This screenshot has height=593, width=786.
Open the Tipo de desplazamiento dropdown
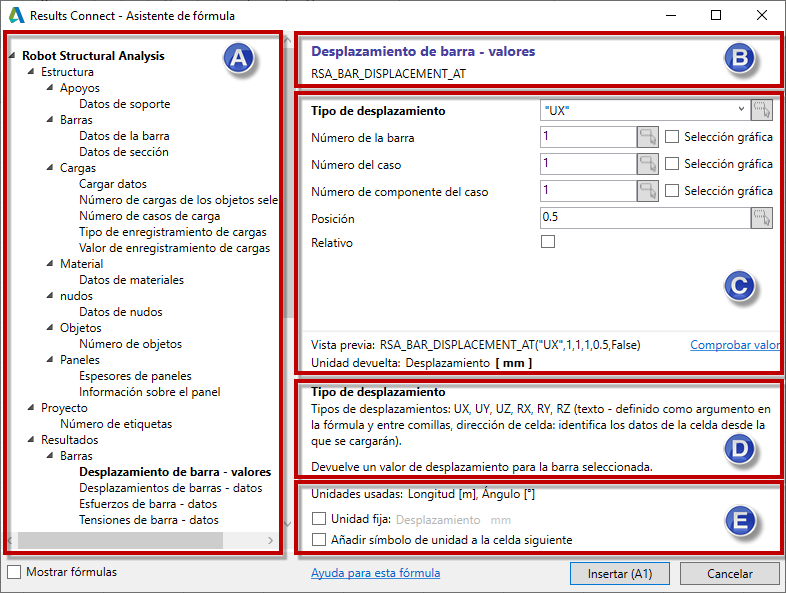741,110
